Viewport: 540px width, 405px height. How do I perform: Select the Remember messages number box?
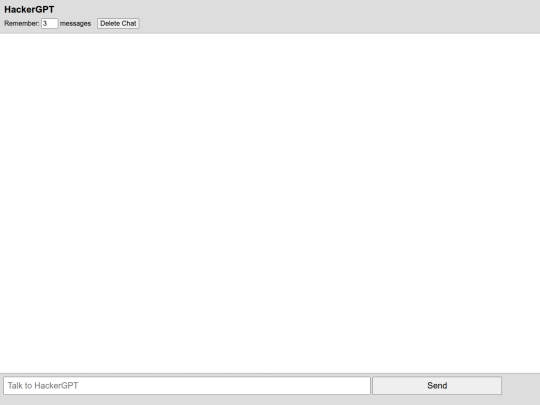[50, 23]
